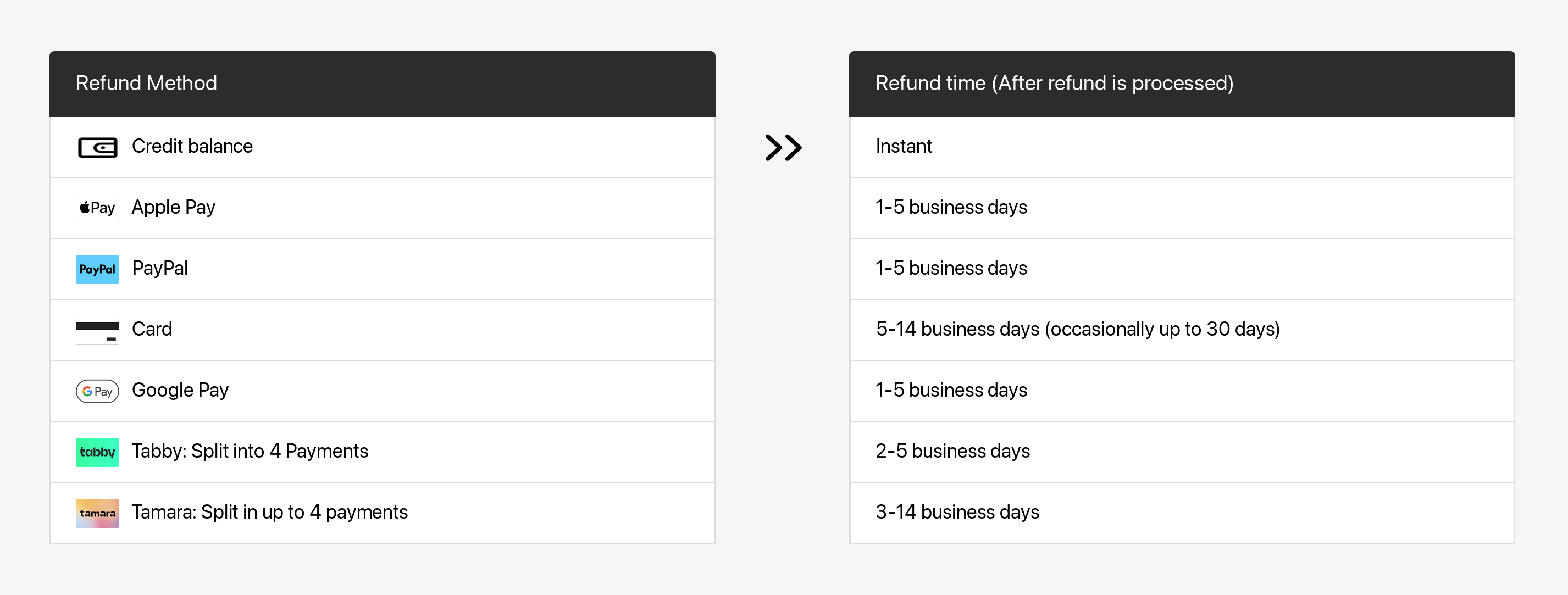1568x595 pixels.
Task: Select Tamara: Split in up to 4 payments
Action: 270,511
